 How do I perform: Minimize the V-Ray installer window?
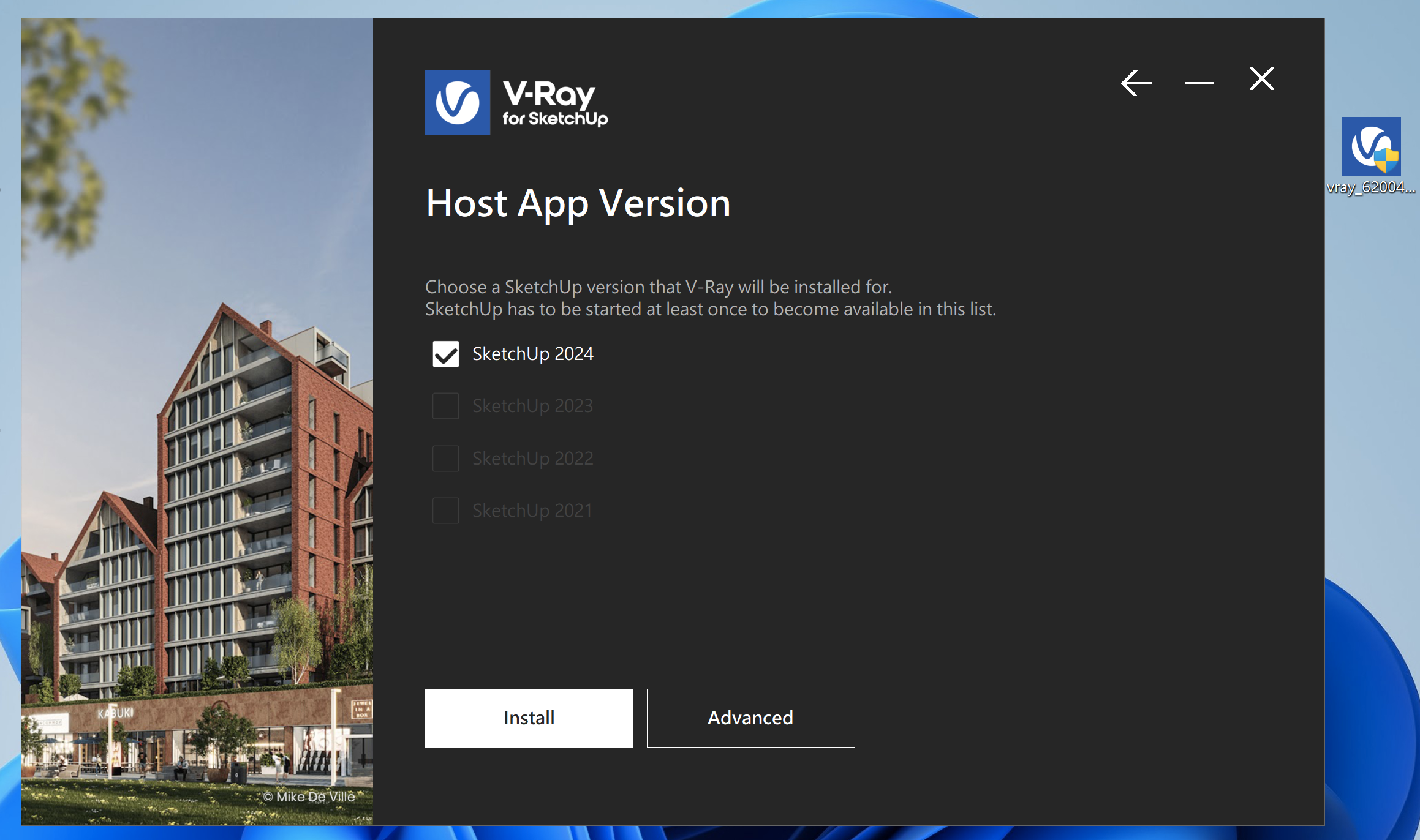(x=1199, y=83)
